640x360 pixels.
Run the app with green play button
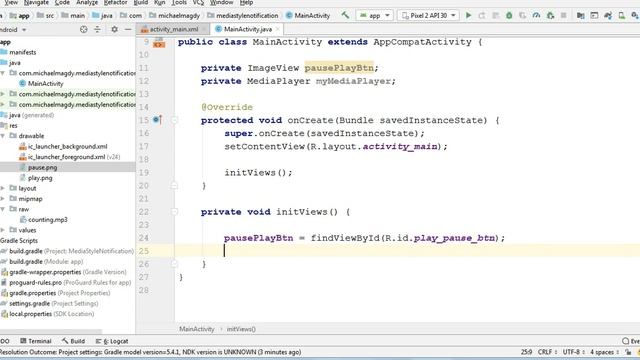pos(469,16)
